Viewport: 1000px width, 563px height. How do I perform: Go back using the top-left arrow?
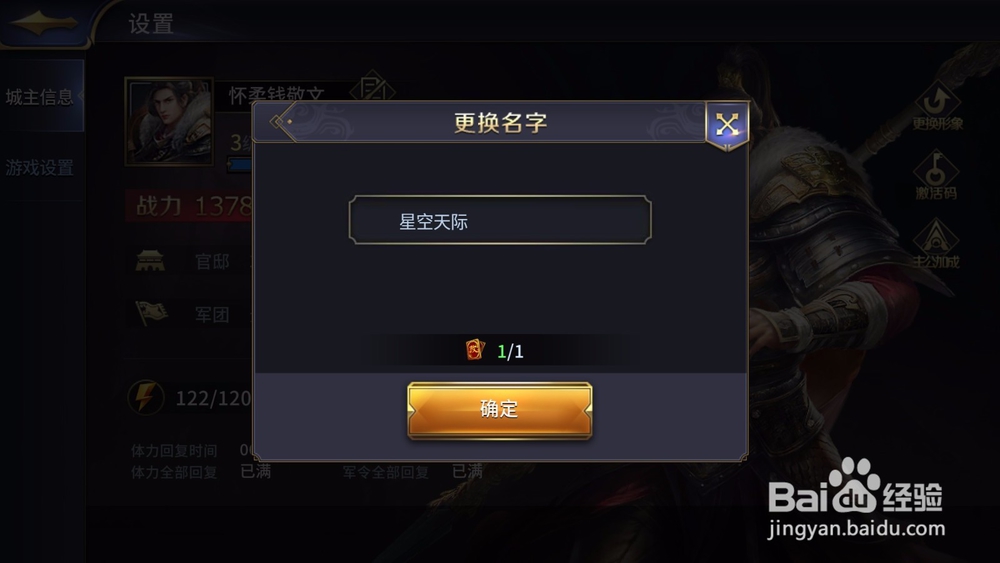point(43,23)
